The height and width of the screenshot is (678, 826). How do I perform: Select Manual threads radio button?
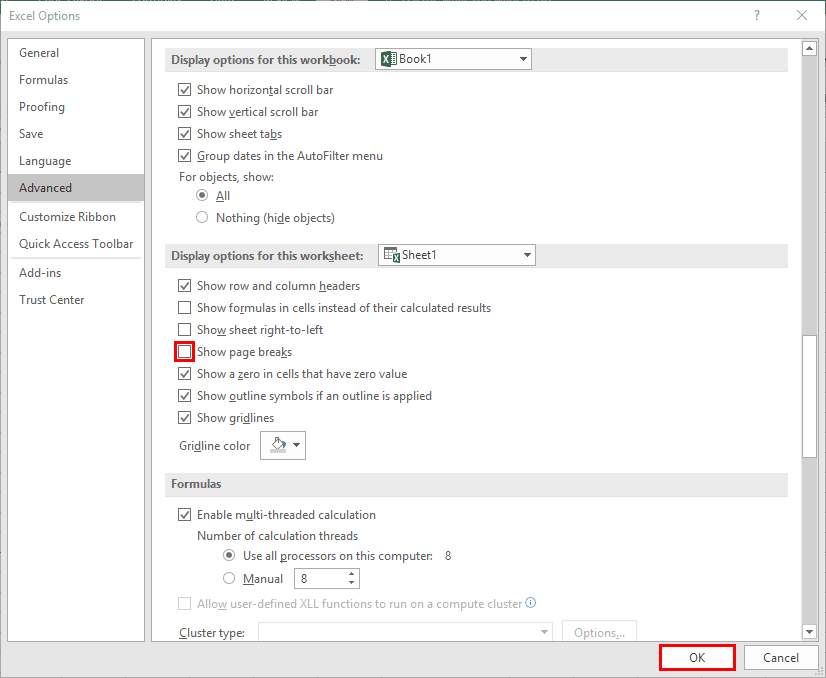[229, 578]
